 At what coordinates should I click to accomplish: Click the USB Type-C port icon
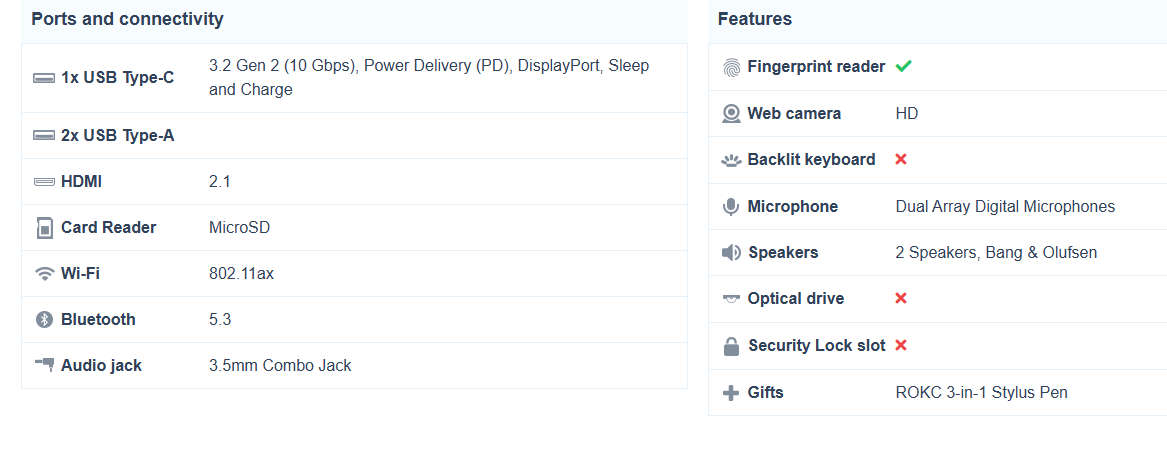[x=44, y=78]
